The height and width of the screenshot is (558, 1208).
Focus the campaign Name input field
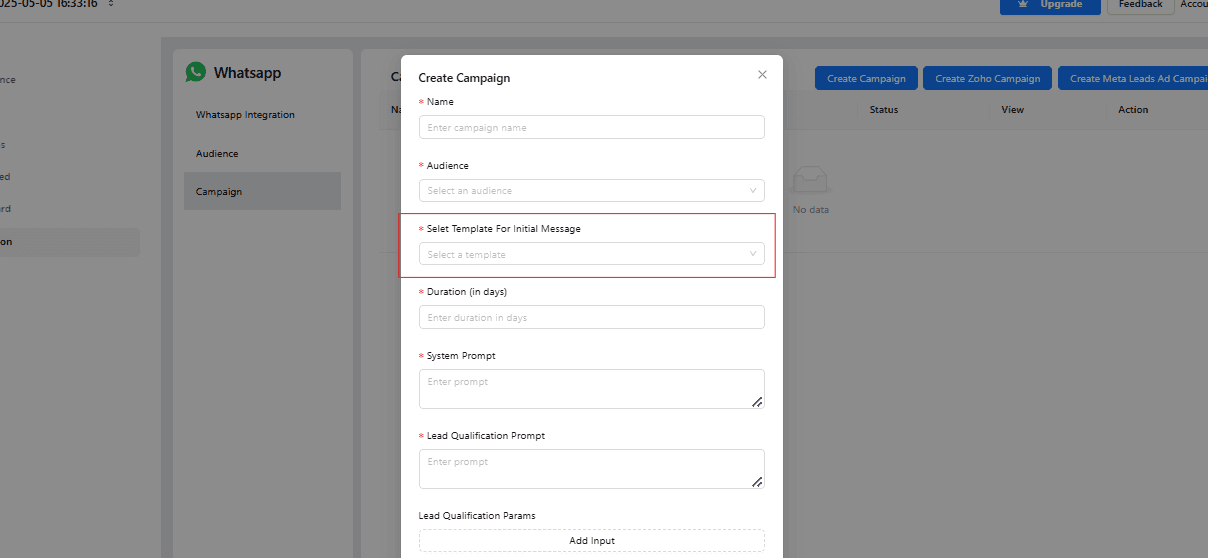tap(591, 127)
